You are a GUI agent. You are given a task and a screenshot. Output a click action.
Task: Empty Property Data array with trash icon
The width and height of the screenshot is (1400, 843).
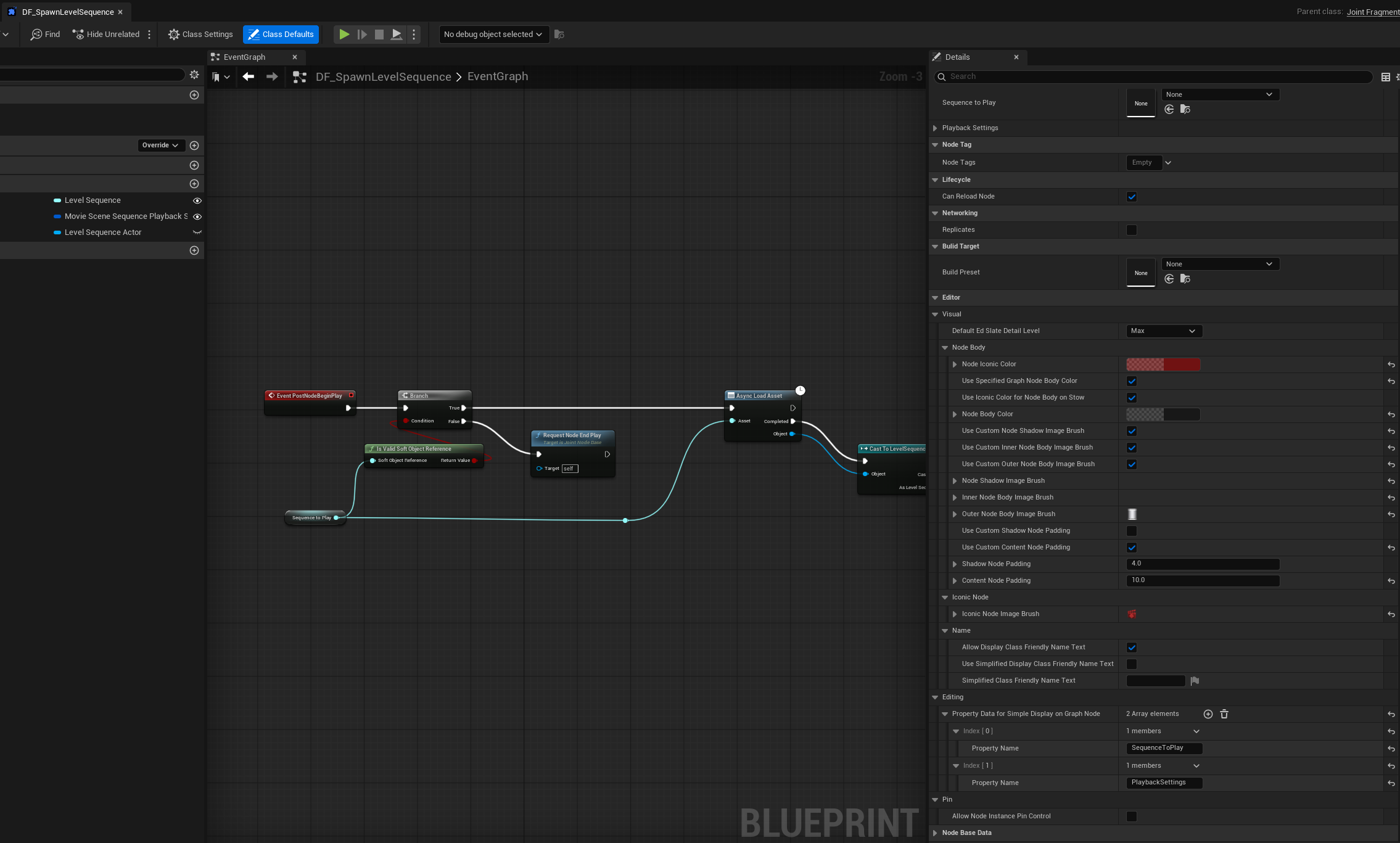(1224, 714)
